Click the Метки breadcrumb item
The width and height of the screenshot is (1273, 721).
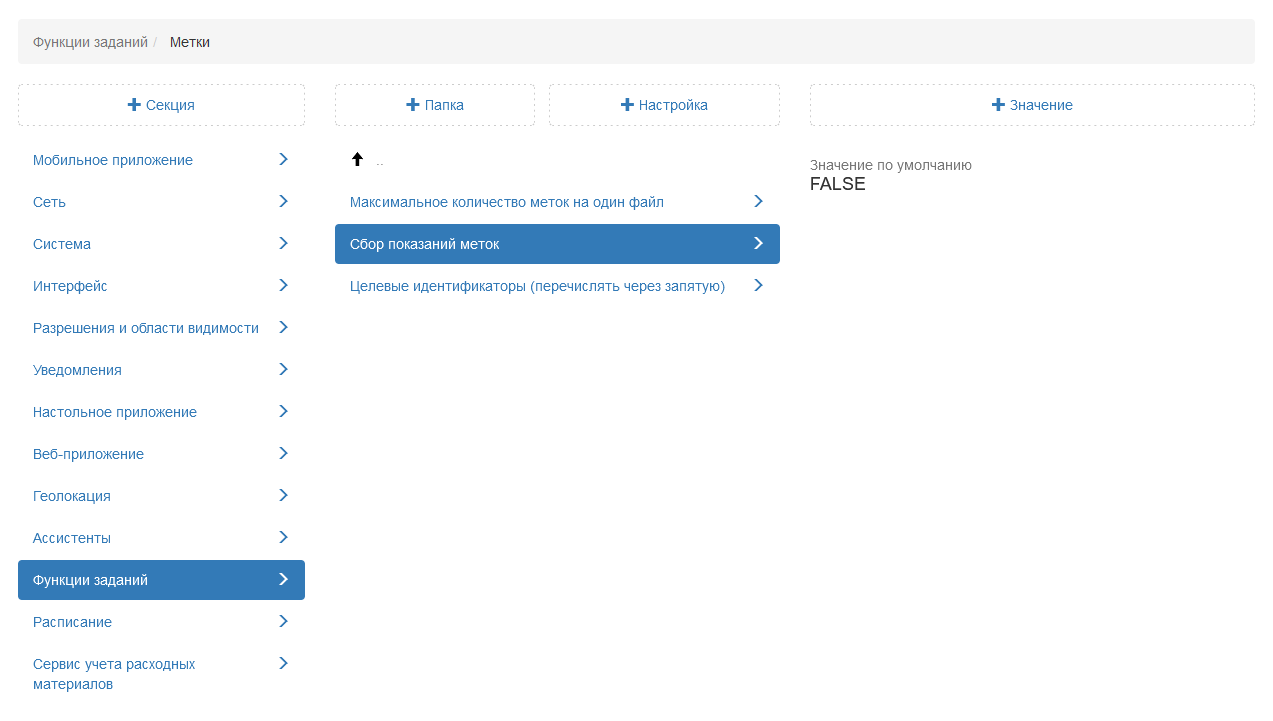coord(190,42)
